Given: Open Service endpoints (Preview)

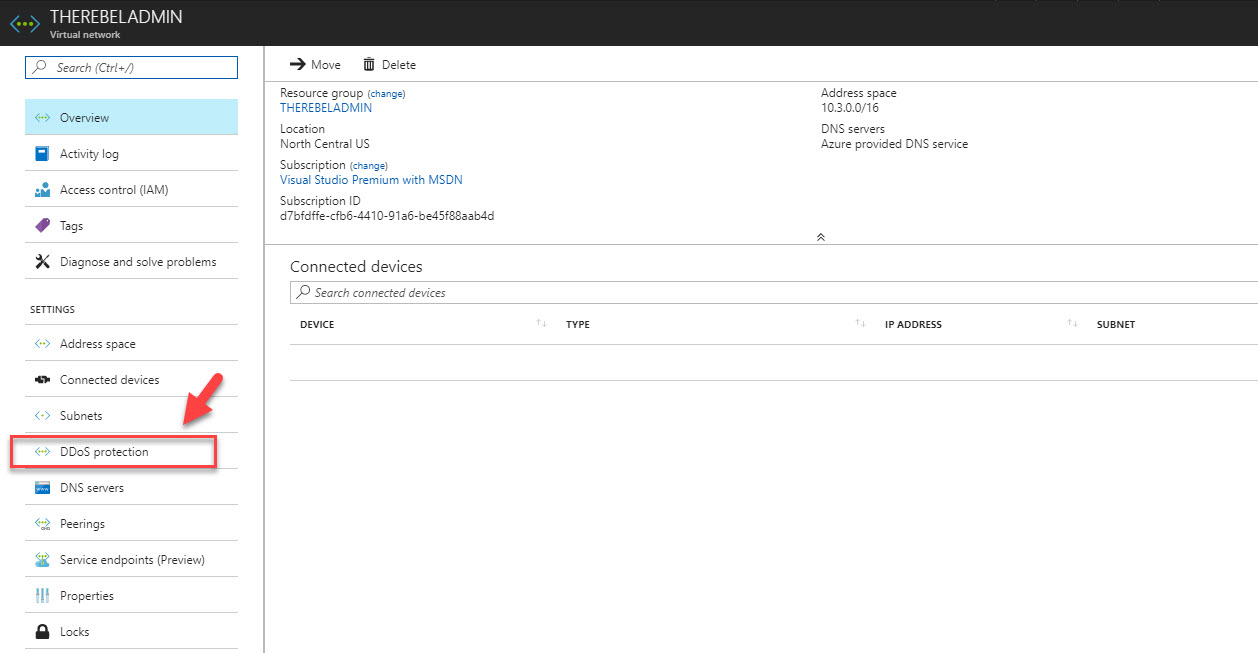Looking at the screenshot, I should coord(132,560).
